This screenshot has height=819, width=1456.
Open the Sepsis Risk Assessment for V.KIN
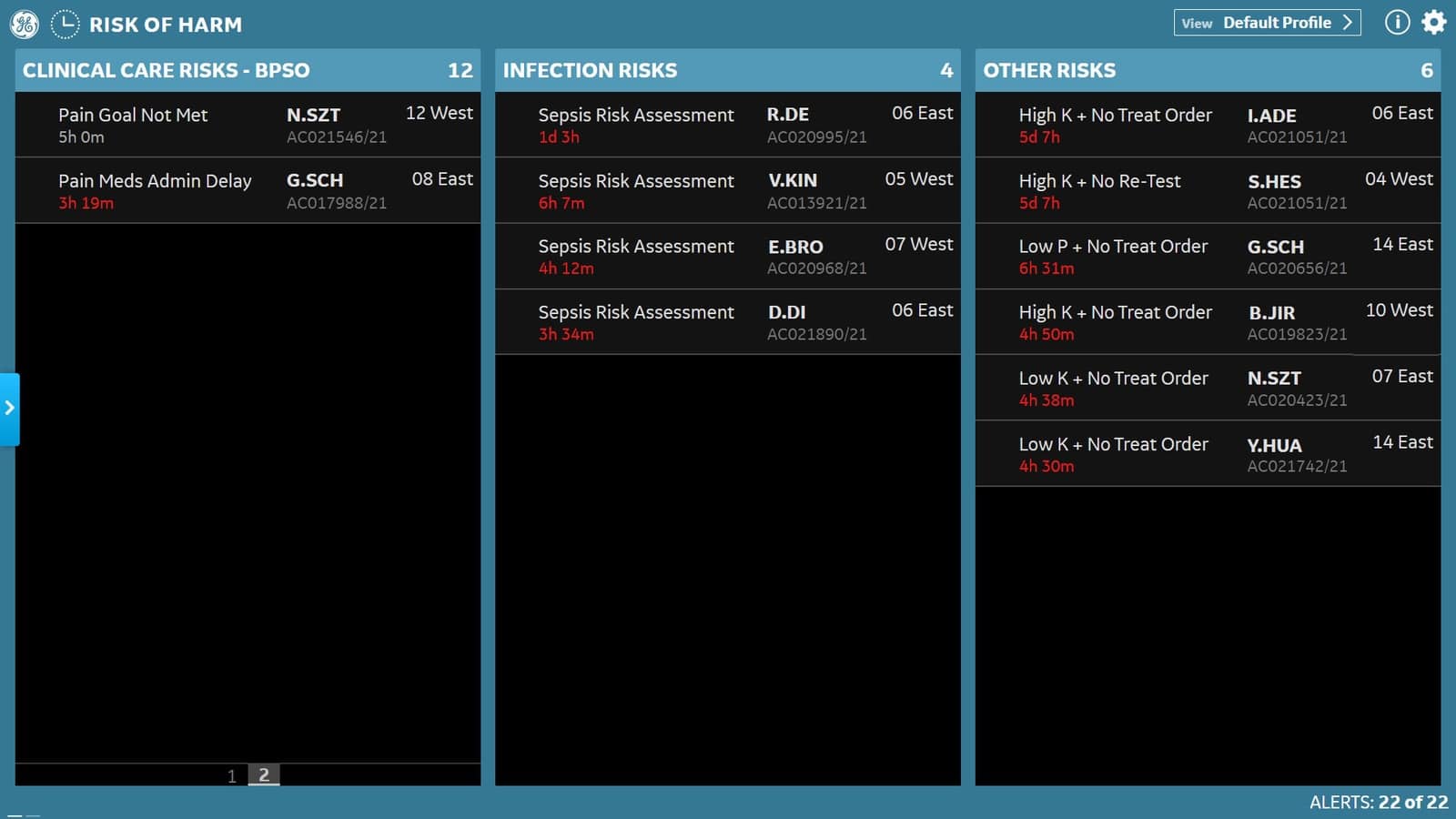point(728,190)
